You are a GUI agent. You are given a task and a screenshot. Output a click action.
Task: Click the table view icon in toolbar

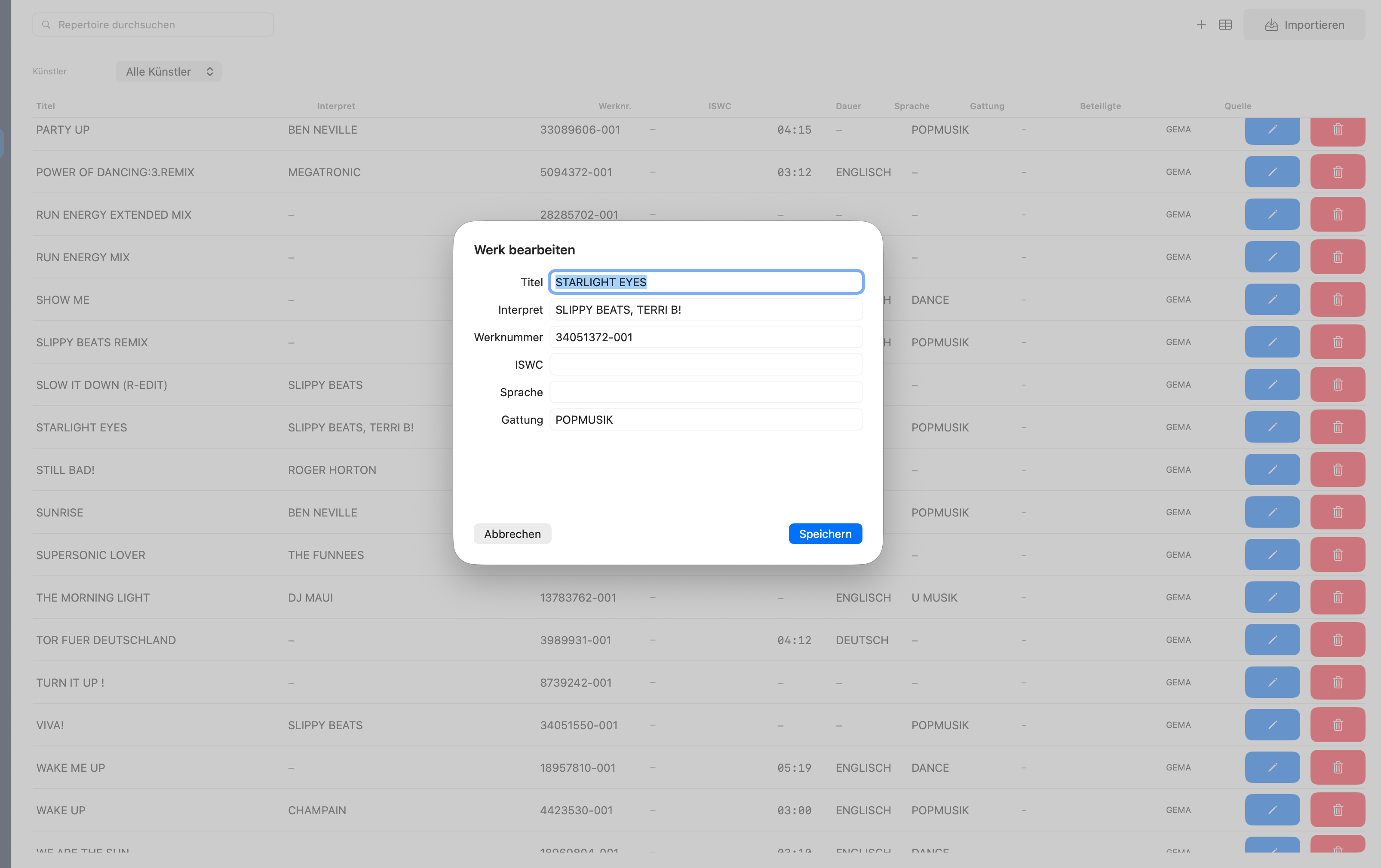[x=1225, y=24]
